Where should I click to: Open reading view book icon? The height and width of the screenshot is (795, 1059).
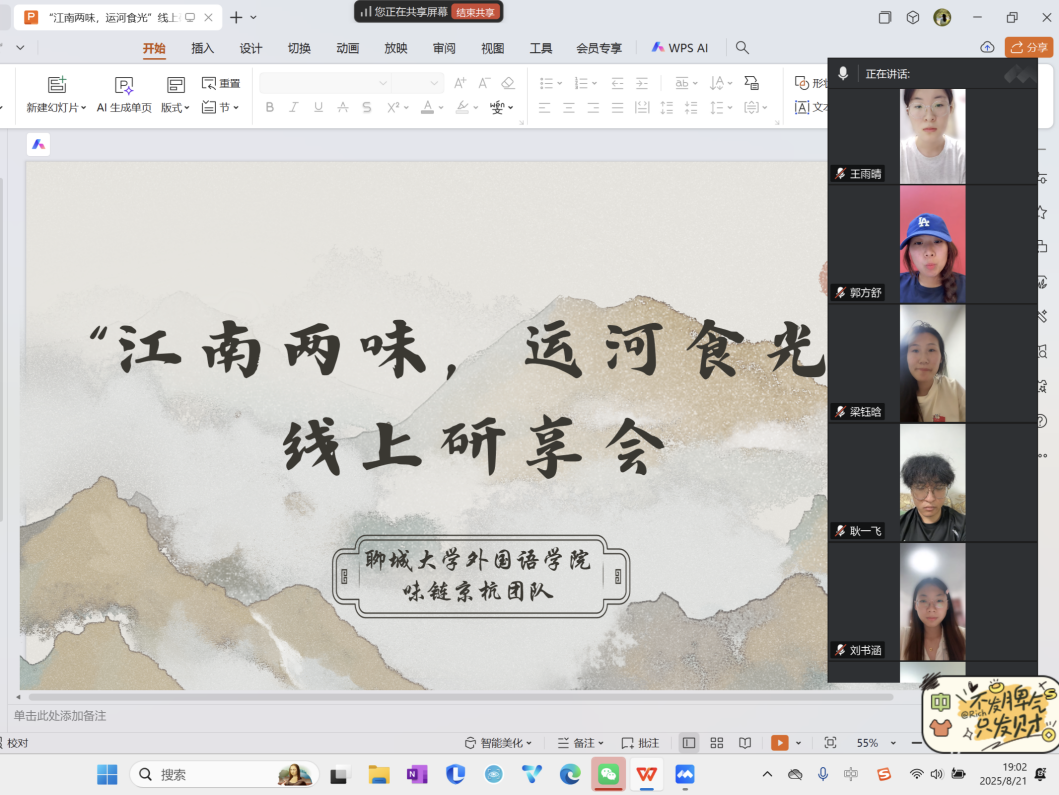(745, 743)
